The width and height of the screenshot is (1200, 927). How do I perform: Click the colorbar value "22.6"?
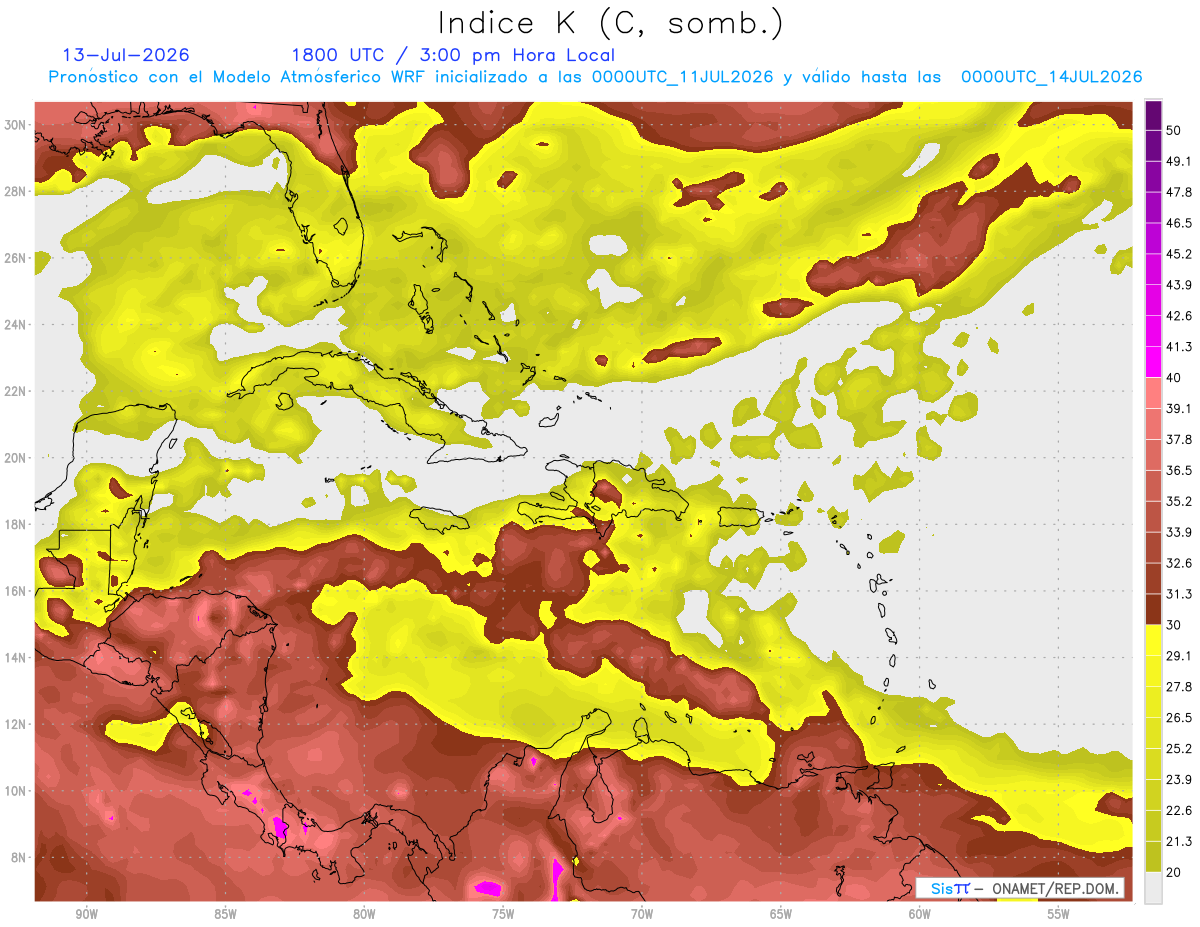1179,811
